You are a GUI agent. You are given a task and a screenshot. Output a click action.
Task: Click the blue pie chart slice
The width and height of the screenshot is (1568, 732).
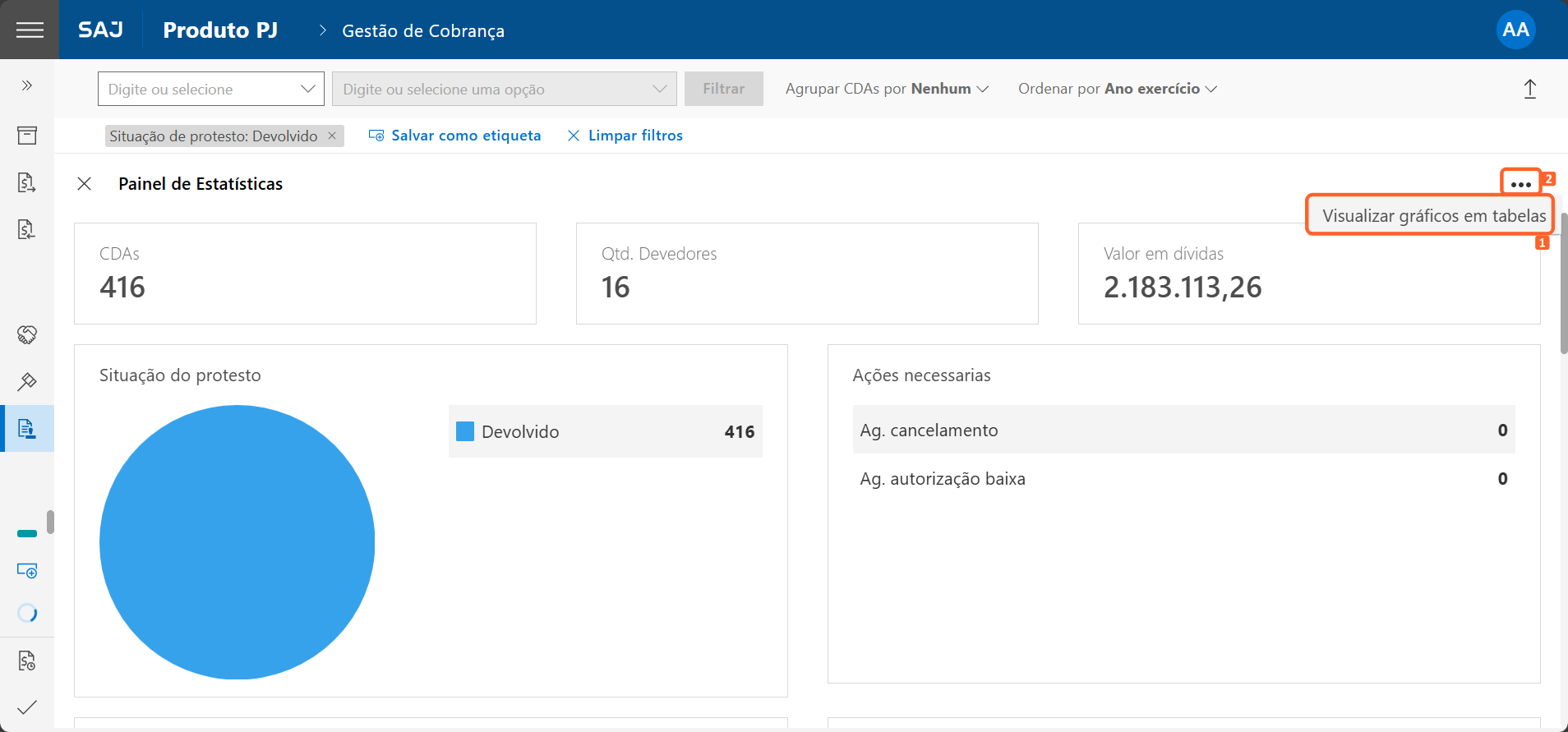click(237, 542)
